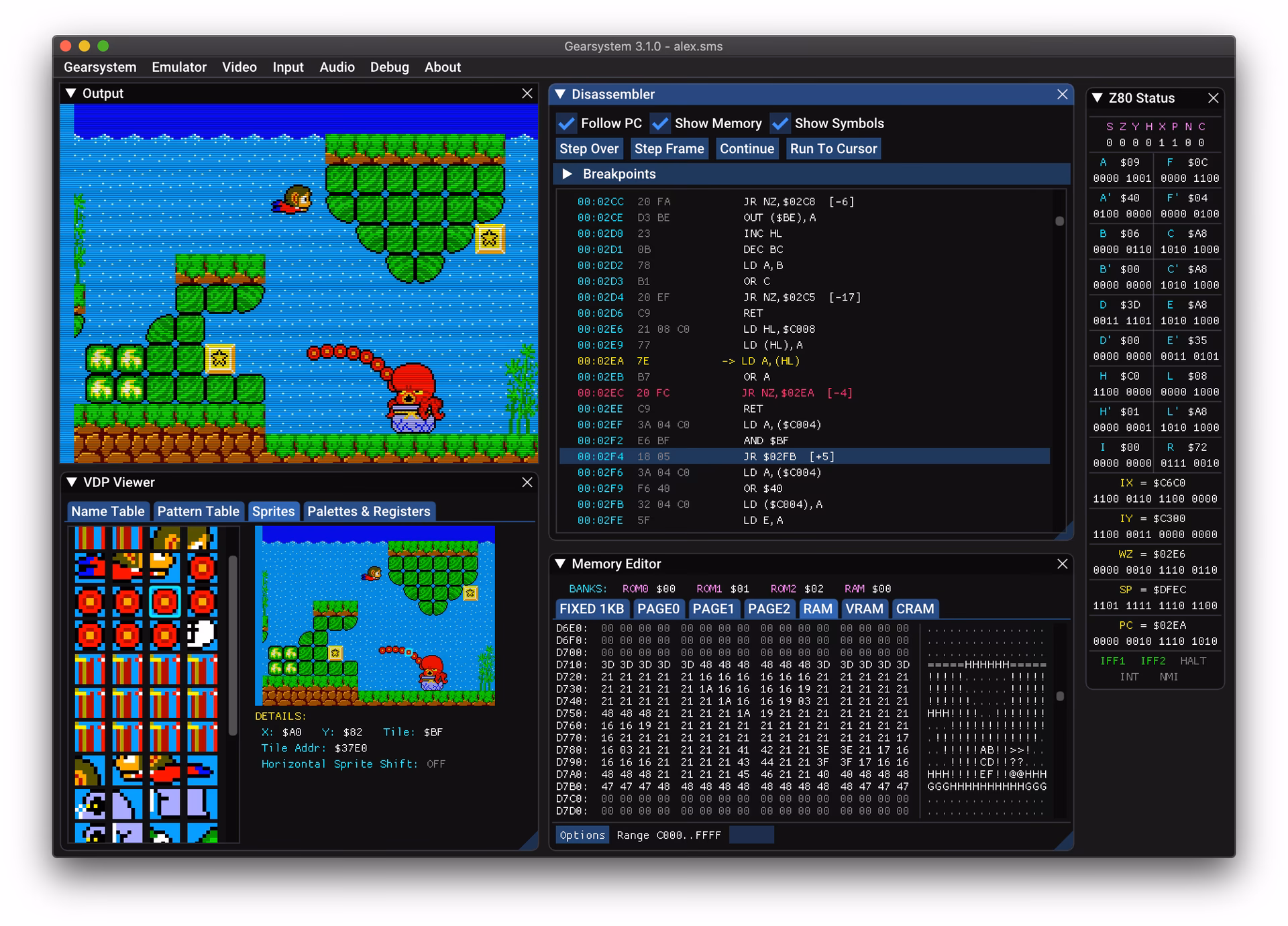This screenshot has height=926, width=1288.
Task: Toggle the Follow PC checkbox
Action: 567,123
